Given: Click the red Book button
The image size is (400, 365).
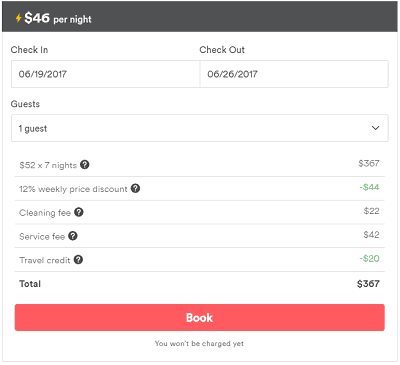Looking at the screenshot, I should click(200, 317).
